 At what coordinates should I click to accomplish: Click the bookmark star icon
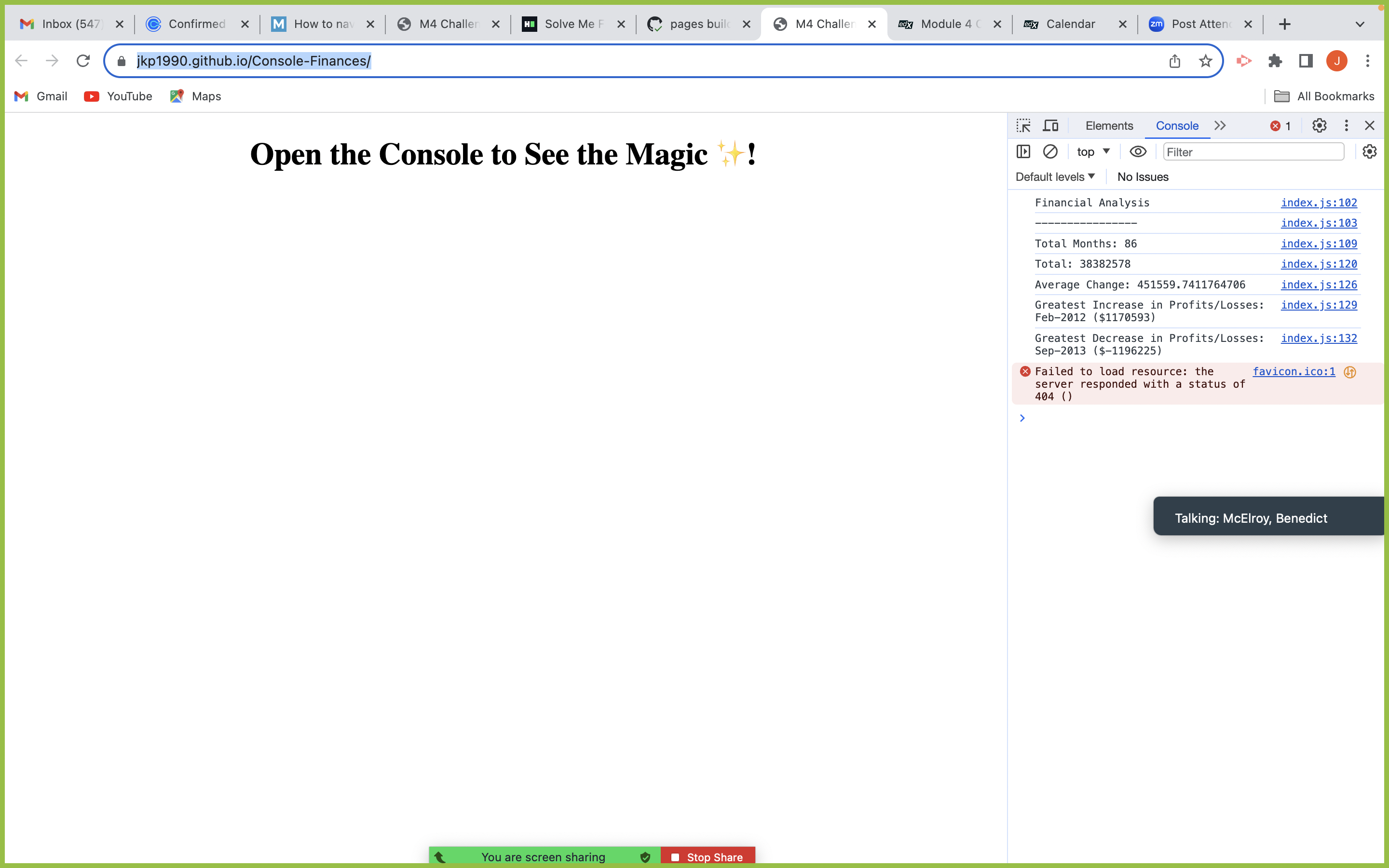pyautogui.click(x=1205, y=61)
